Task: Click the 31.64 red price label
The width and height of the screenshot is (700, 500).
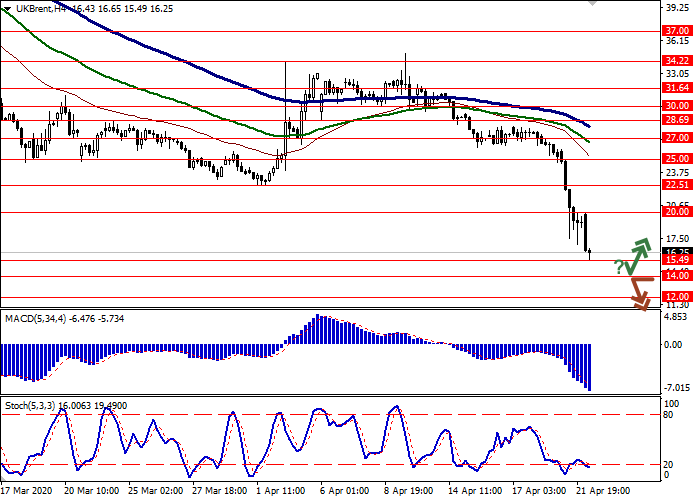Action: pyautogui.click(x=676, y=88)
